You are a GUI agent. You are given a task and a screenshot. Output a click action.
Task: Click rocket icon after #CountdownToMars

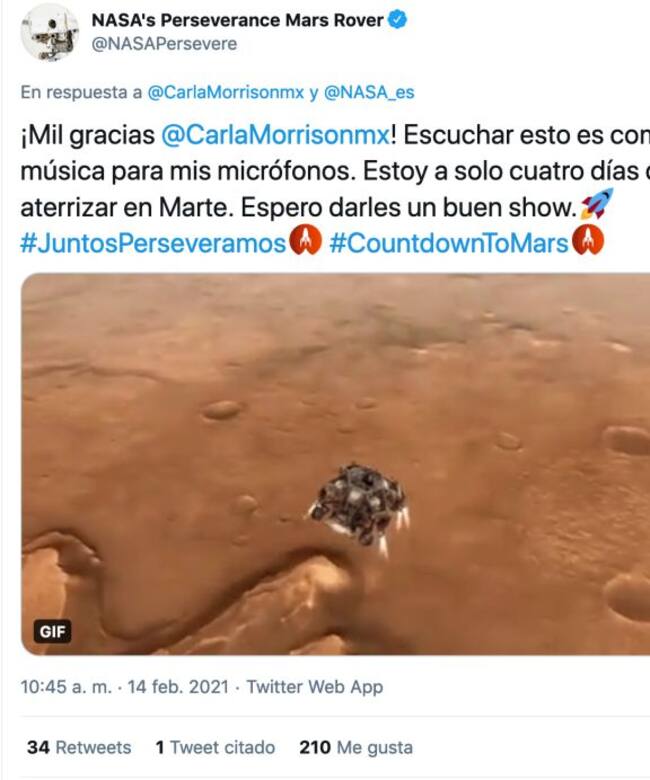(x=588, y=241)
